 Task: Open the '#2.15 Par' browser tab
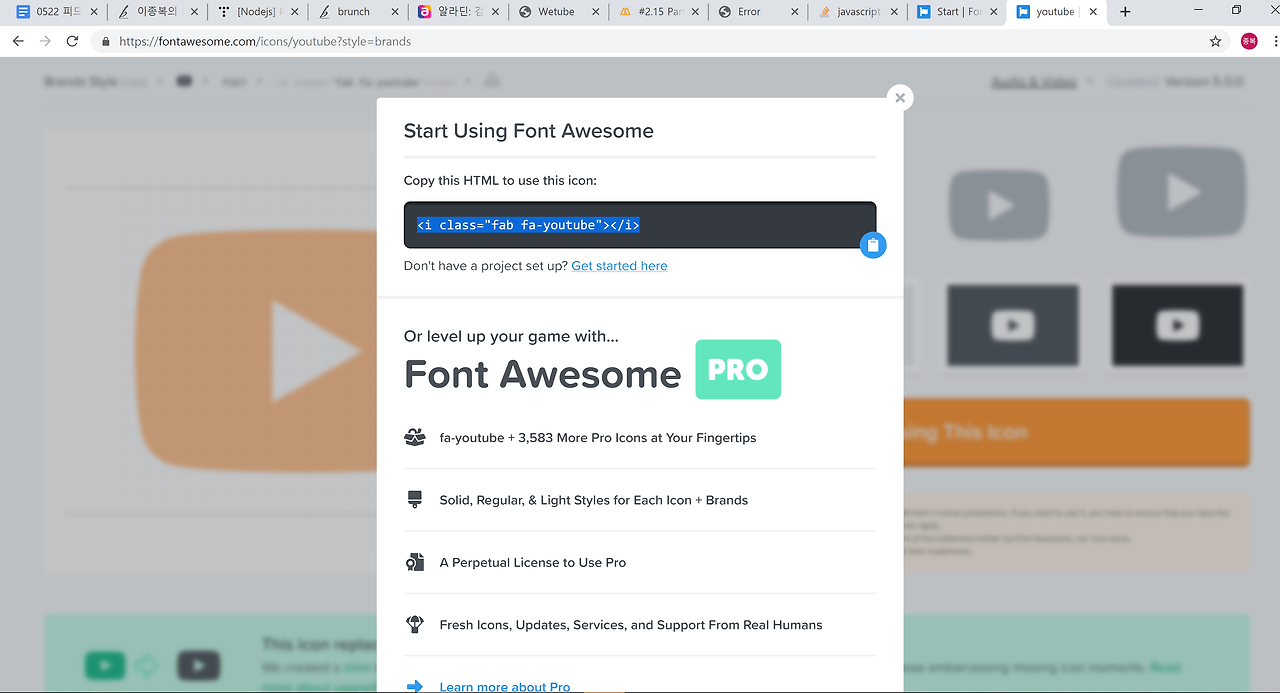[x=661, y=12]
